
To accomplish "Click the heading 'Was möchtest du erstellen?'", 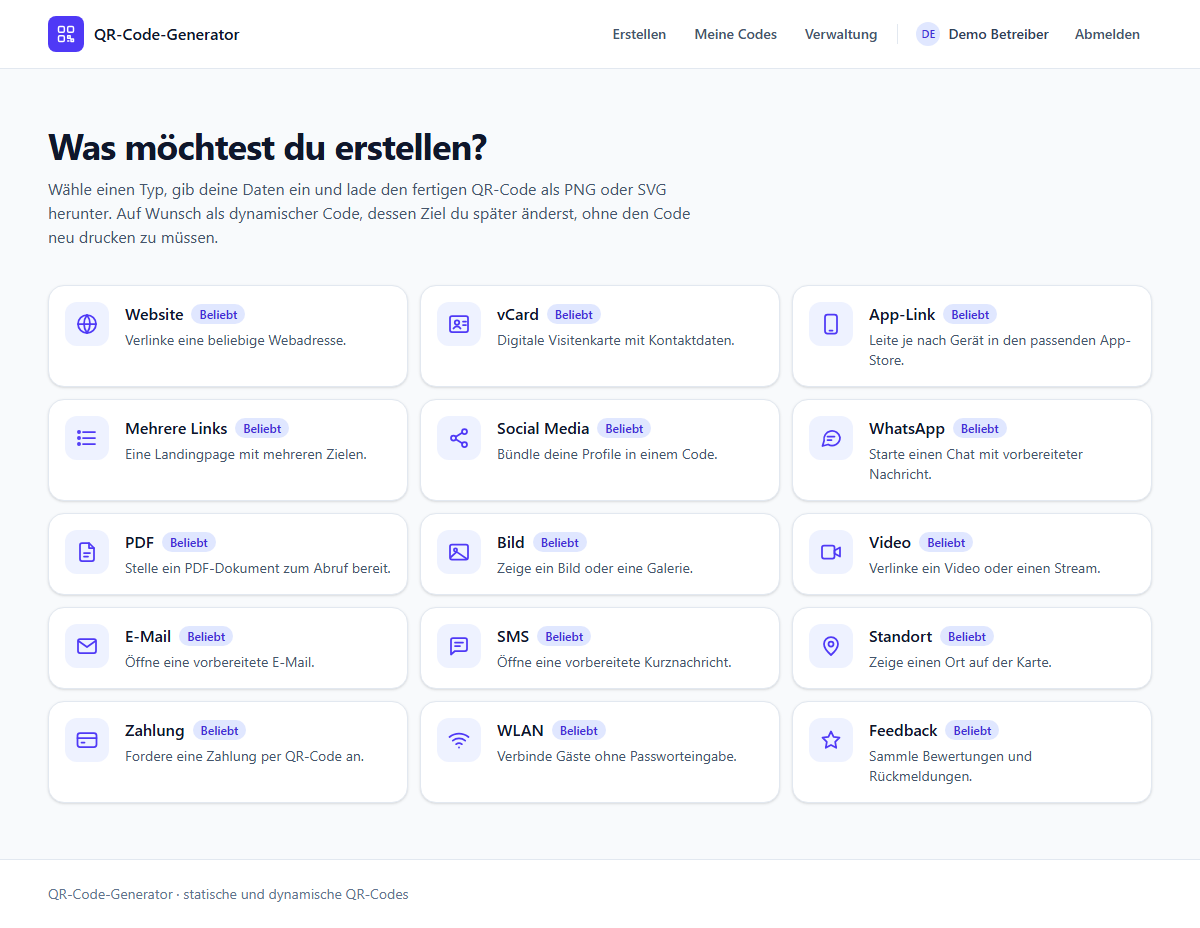I will 268,147.
